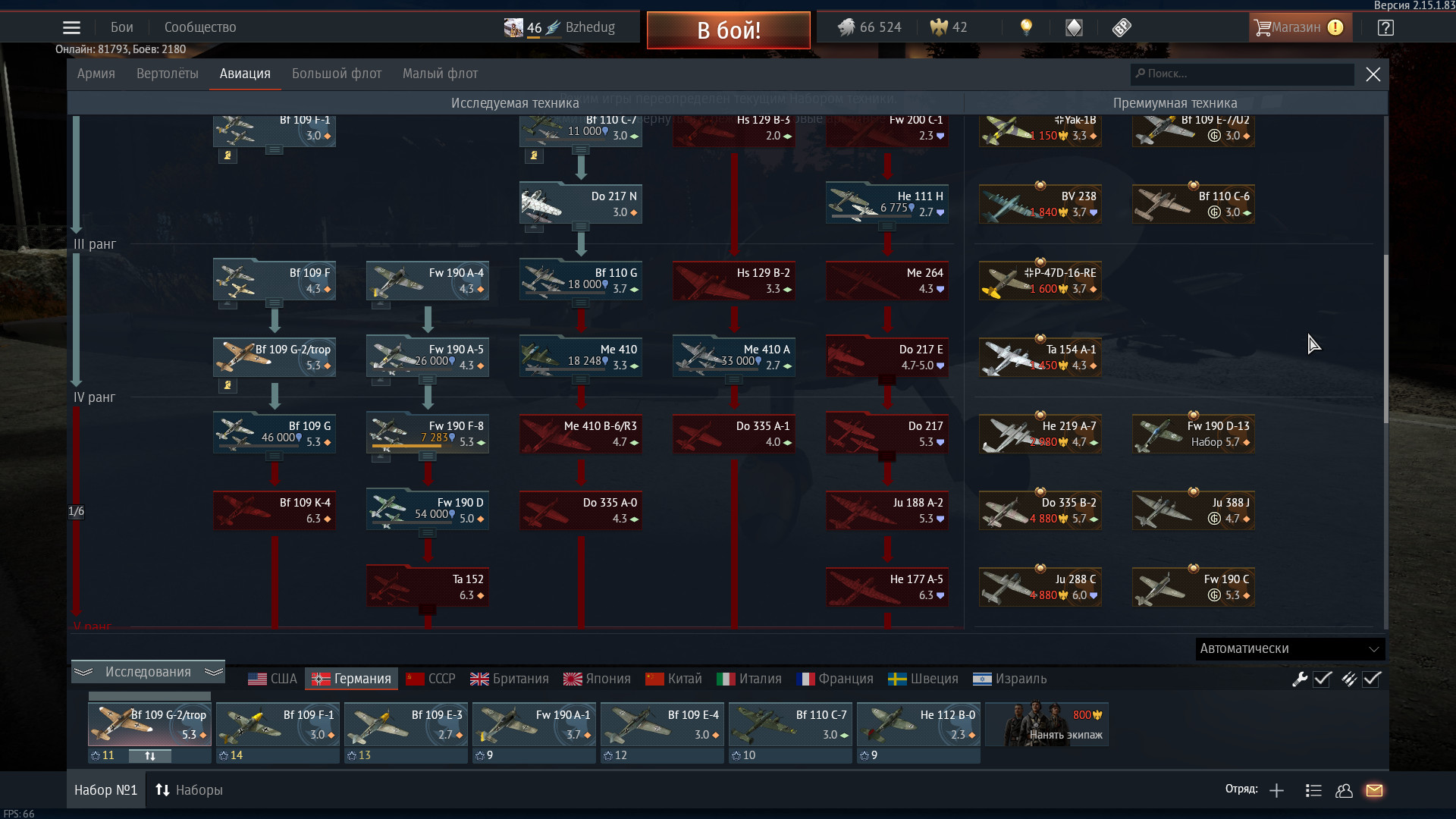Click the tech tree vertical scrollbar
1456x819 pixels.
[x=1385, y=338]
